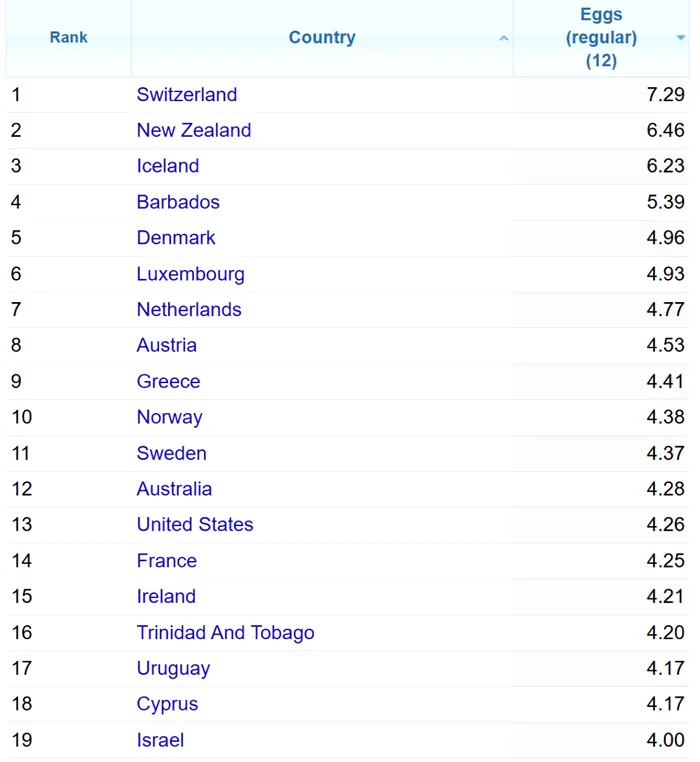Image resolution: width=700 pixels, height=762 pixels.
Task: Select the 7.29 egg price cell
Action: [x=665, y=95]
